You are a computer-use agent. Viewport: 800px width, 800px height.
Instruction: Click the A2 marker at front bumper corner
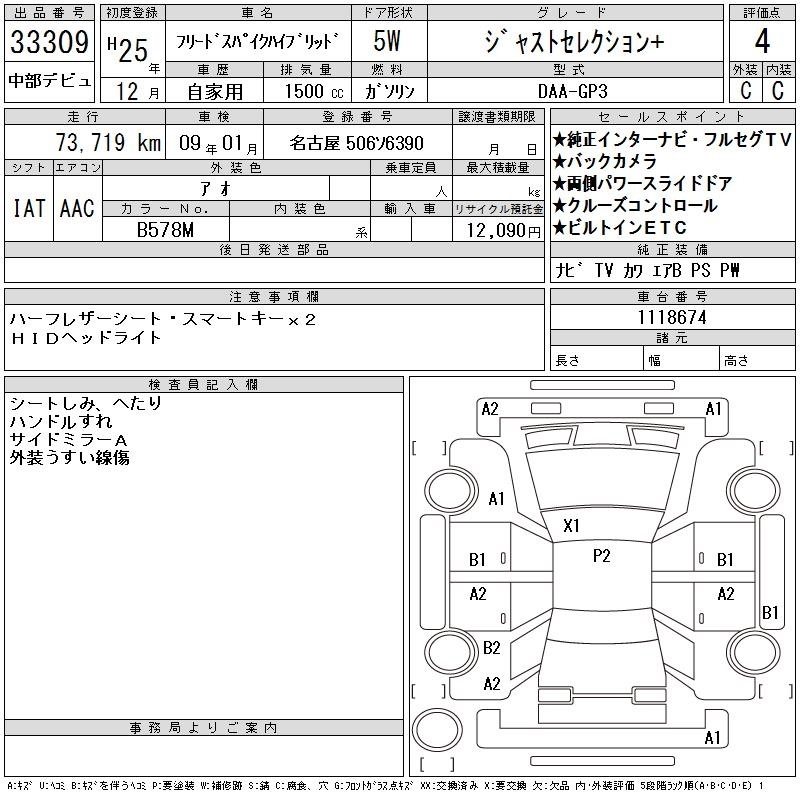point(490,408)
